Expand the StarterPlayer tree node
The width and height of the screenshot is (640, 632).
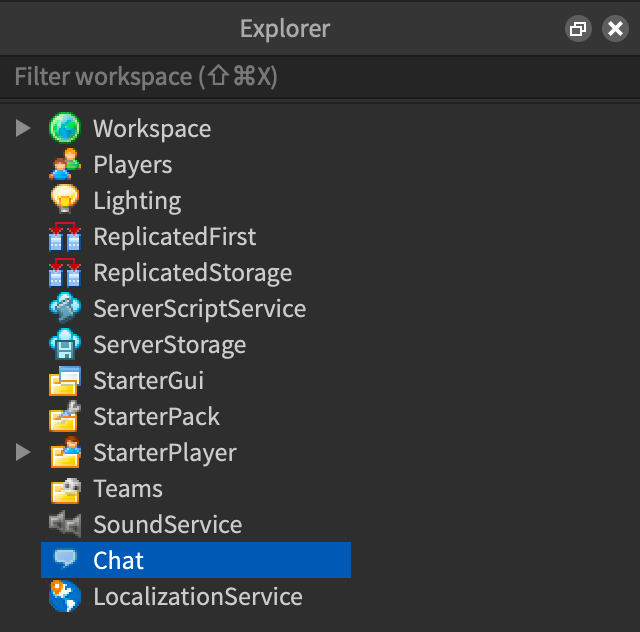pyautogui.click(x=24, y=453)
